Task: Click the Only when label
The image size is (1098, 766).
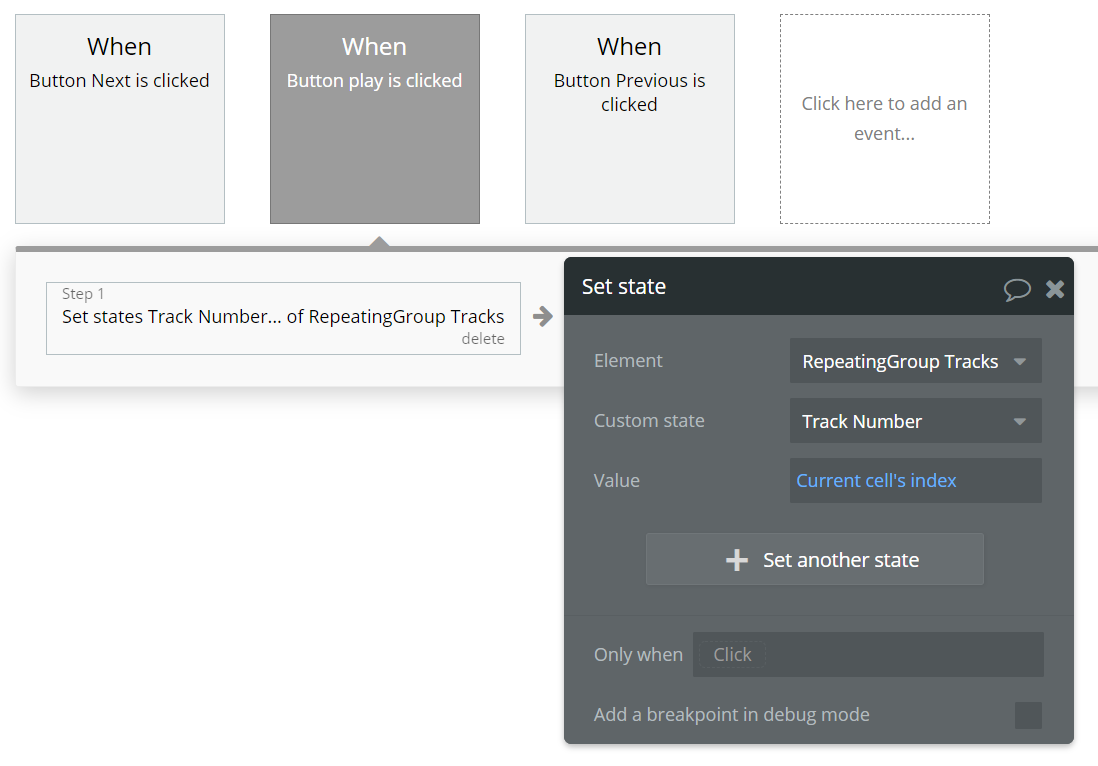Action: point(638,655)
